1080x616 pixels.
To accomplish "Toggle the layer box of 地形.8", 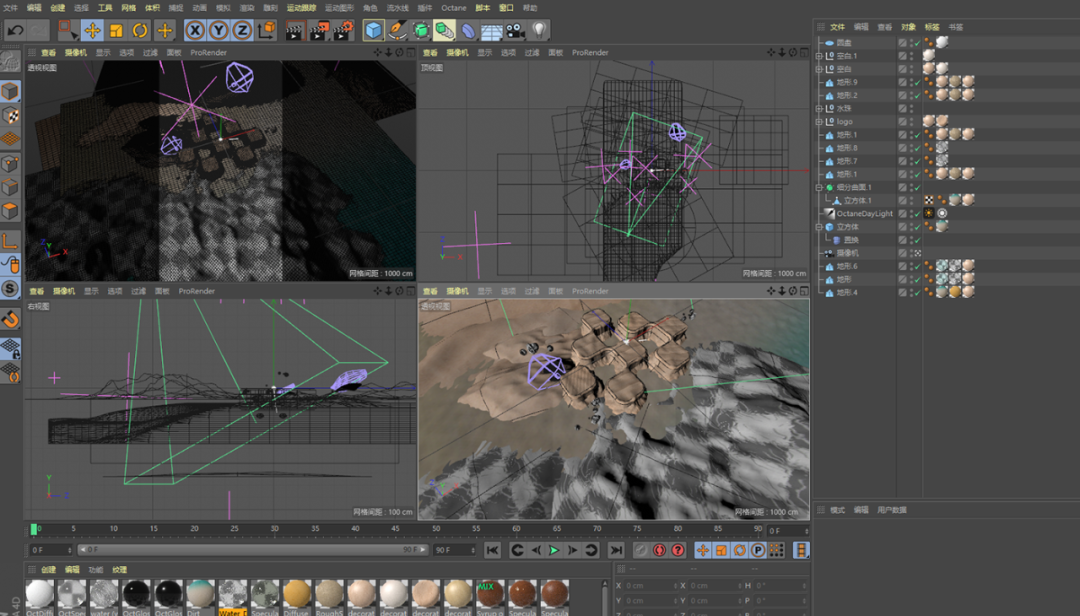I will coord(902,147).
